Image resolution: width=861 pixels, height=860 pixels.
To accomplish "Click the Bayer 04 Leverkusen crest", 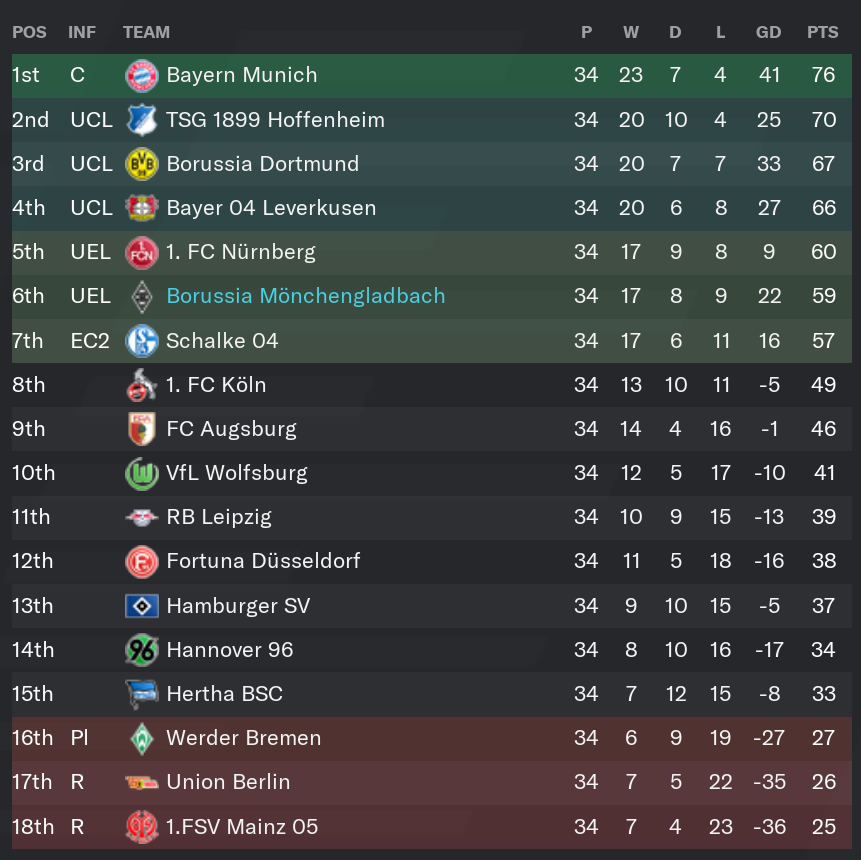I will (x=142, y=208).
